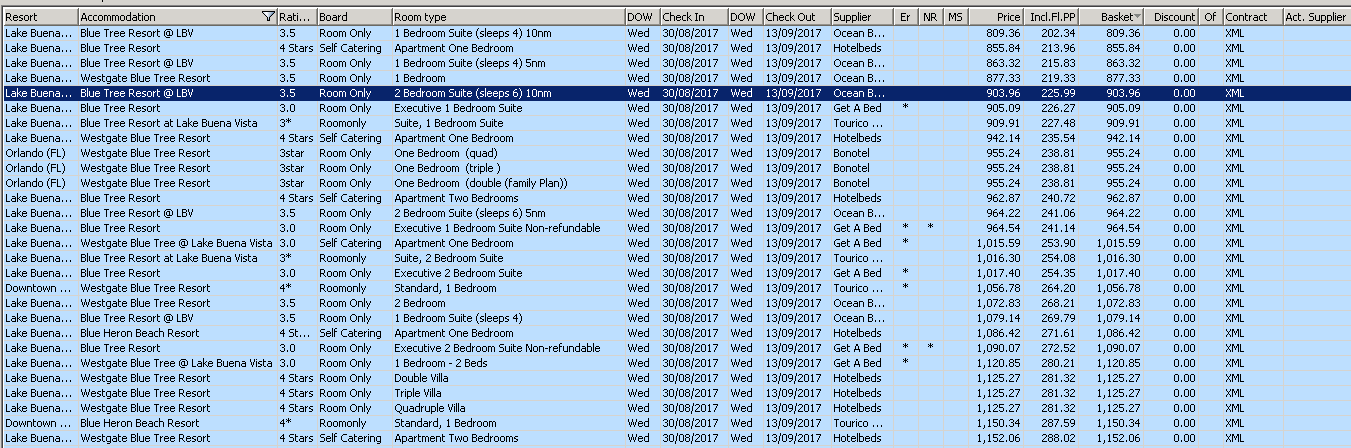Sort by the Check Out column header
Screen dimensions: 1351x448
[x=796, y=17]
